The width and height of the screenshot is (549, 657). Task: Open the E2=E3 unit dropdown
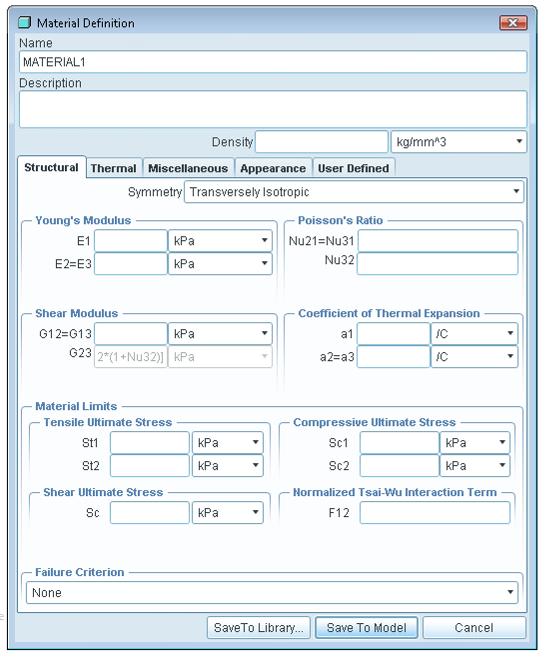point(220,264)
